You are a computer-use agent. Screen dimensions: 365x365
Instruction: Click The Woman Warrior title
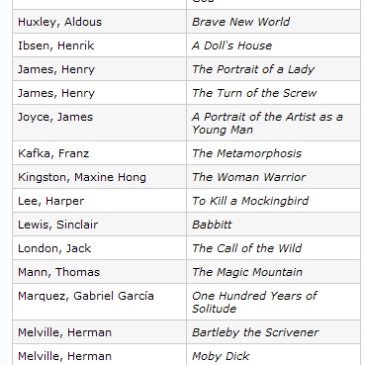tap(249, 177)
